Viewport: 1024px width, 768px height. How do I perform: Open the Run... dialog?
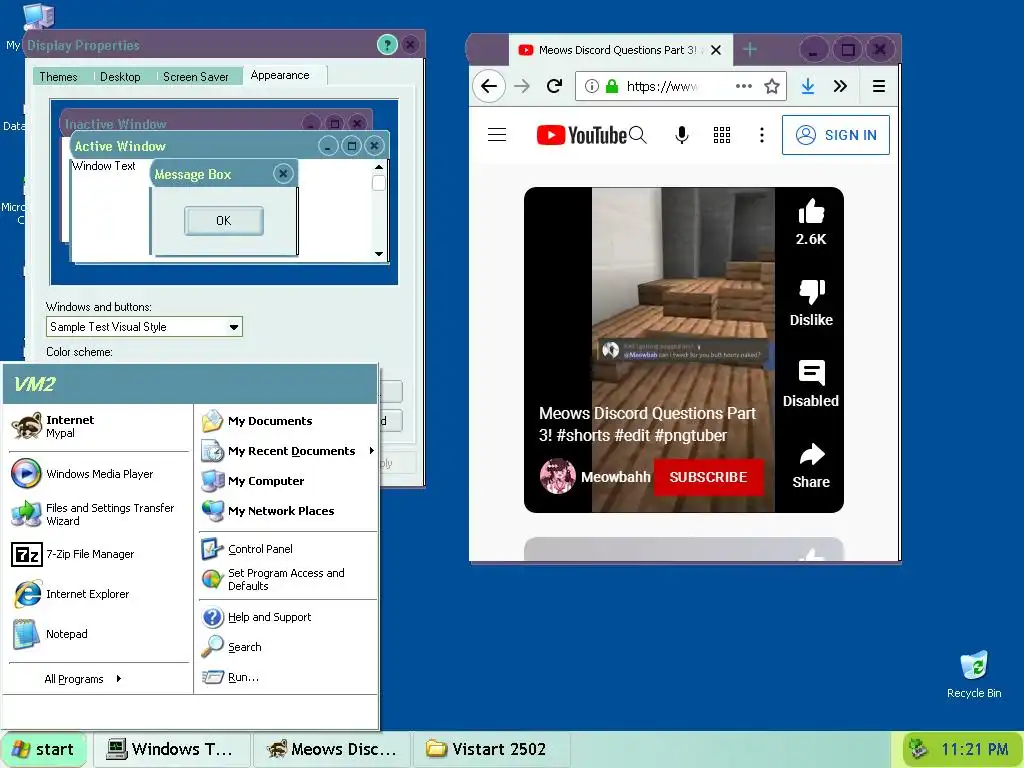[x=287, y=677]
